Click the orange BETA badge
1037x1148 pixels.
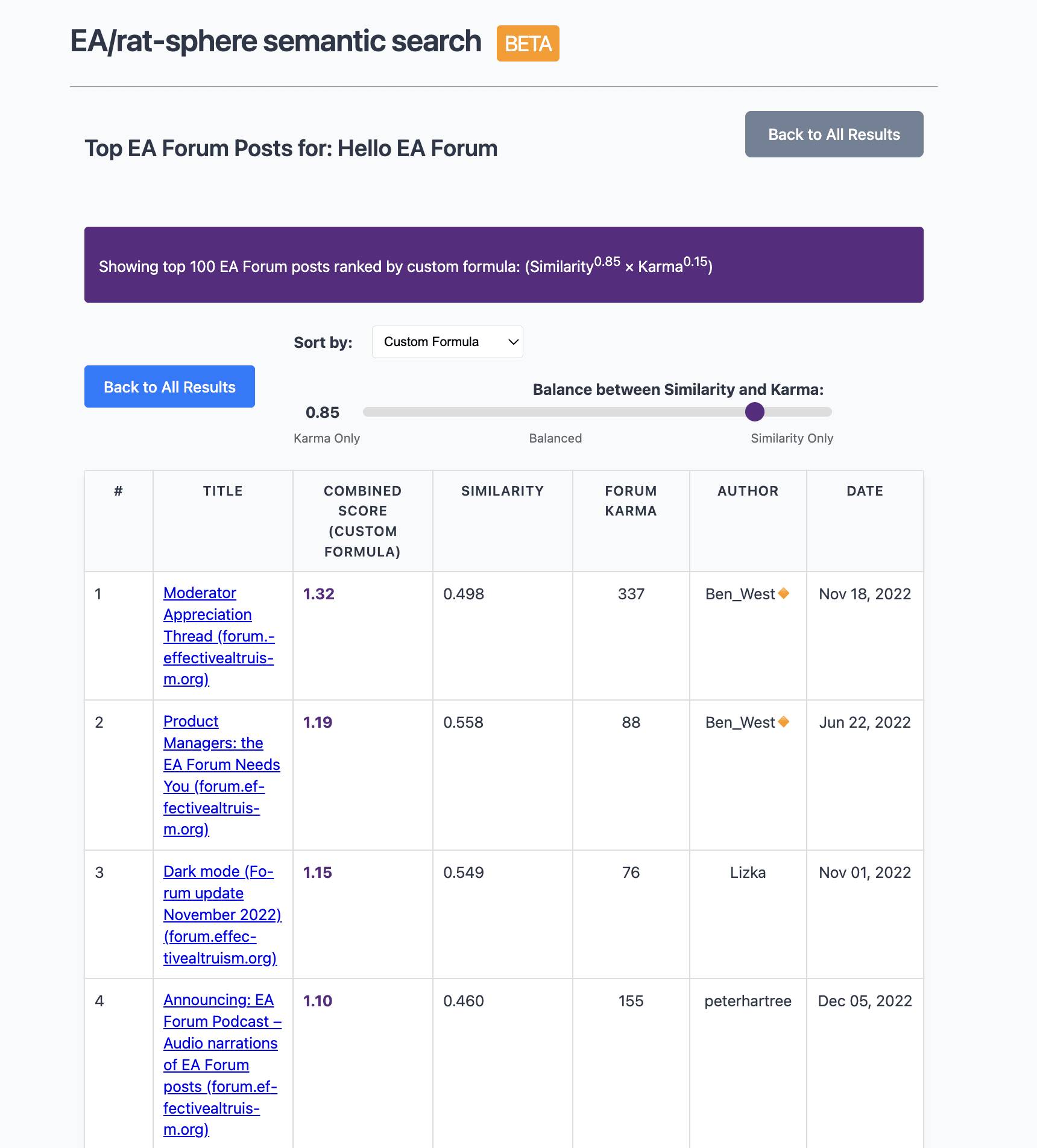[x=528, y=43]
